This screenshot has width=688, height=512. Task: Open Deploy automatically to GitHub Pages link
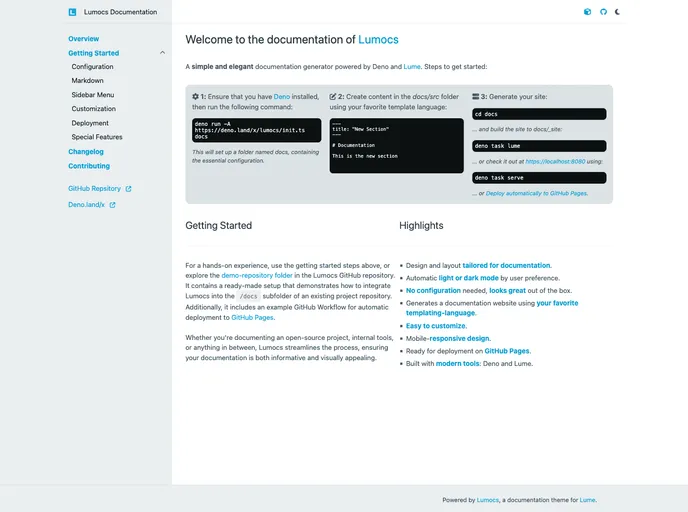[x=536, y=193]
